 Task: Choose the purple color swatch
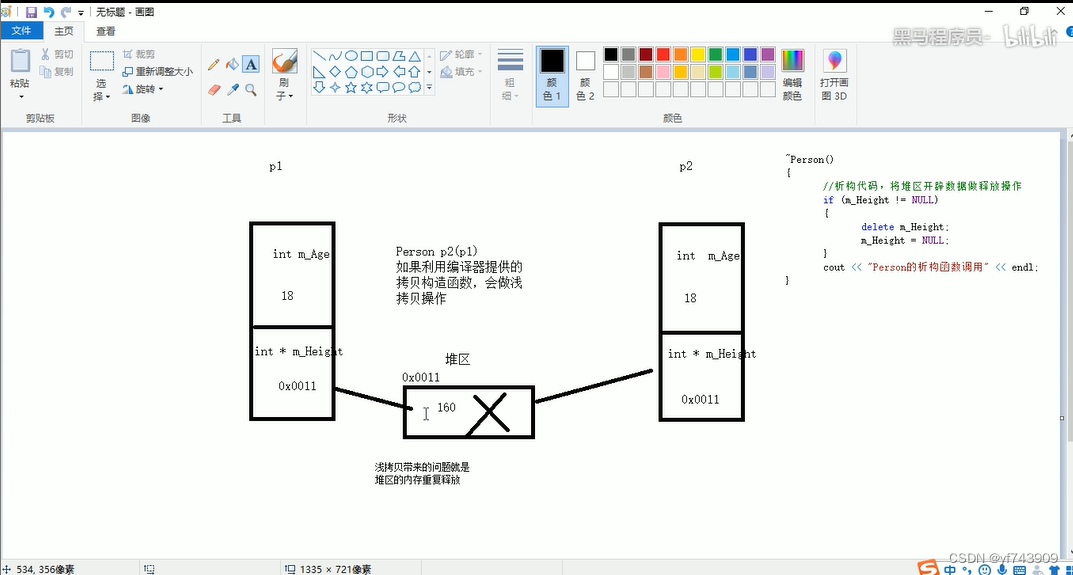click(768, 54)
